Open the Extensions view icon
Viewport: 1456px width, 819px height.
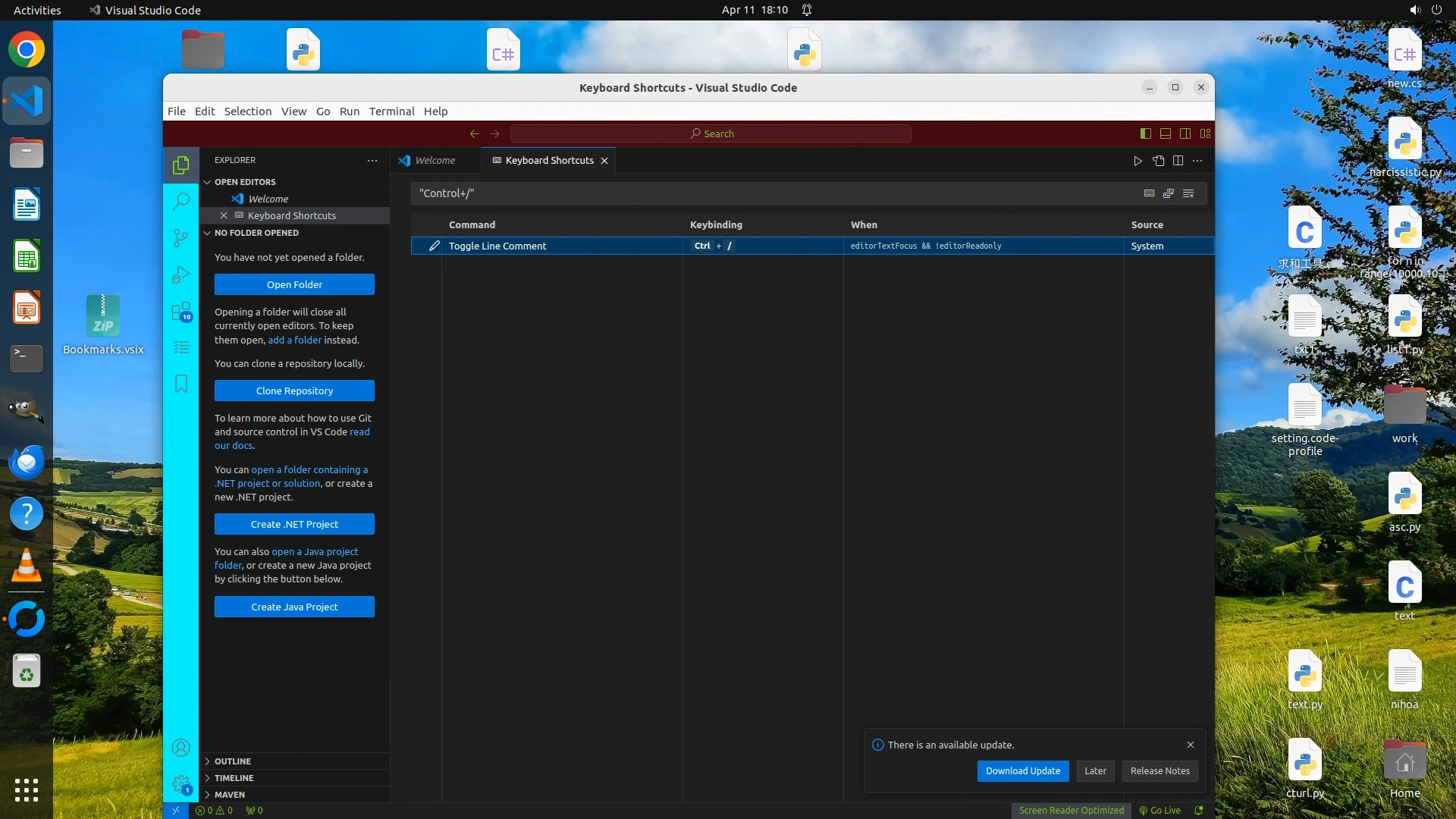(180, 312)
